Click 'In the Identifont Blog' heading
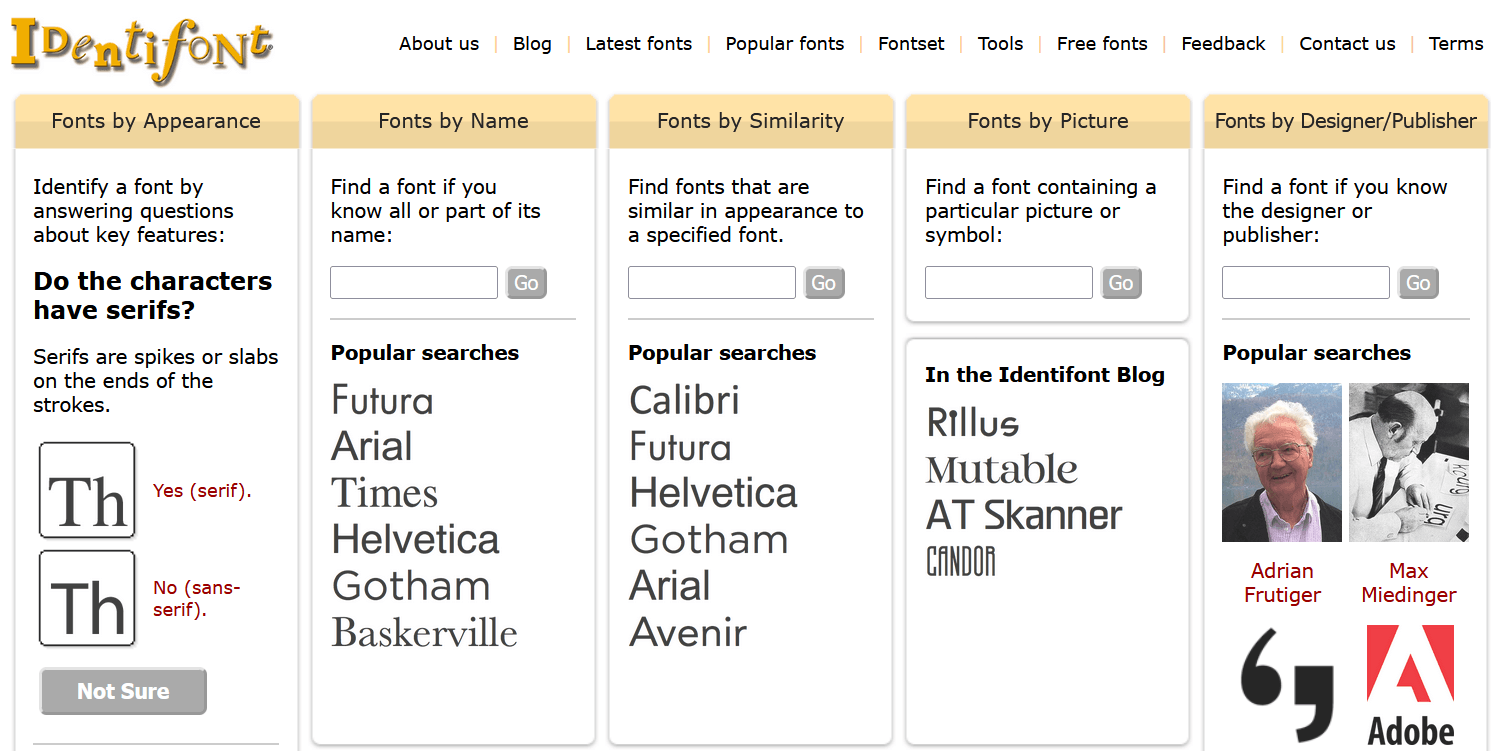Viewport: 1504px width, 751px height. click(x=1045, y=375)
